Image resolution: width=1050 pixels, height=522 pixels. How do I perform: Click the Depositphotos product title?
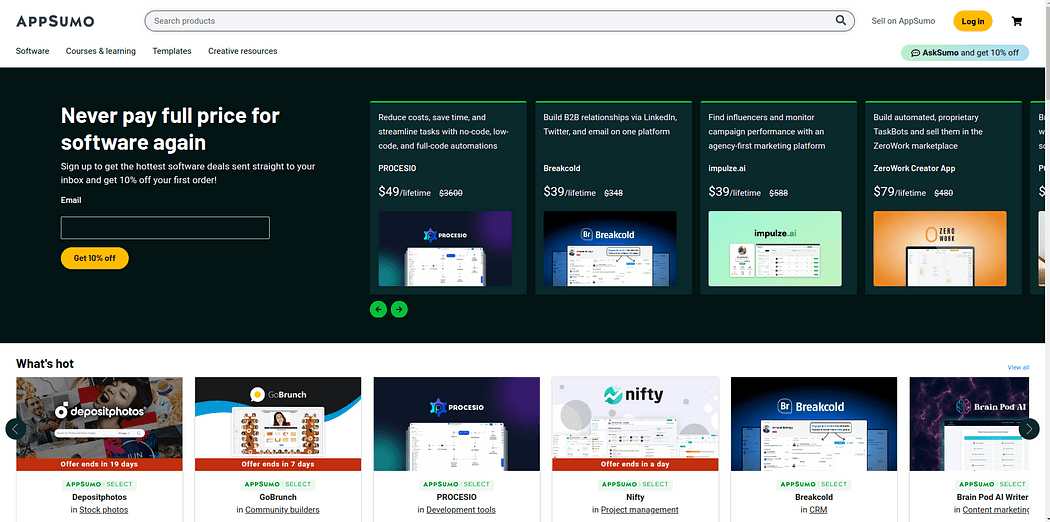[99, 497]
